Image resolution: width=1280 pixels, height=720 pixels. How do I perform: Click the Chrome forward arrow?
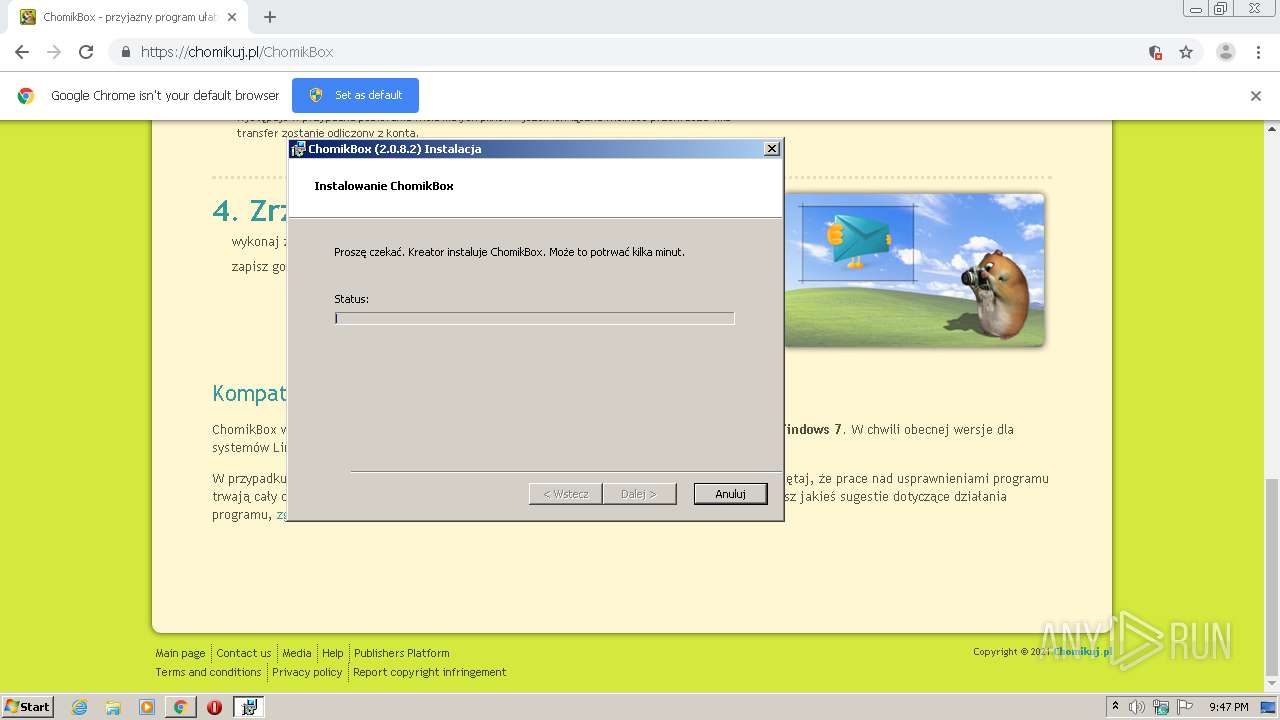click(x=54, y=52)
